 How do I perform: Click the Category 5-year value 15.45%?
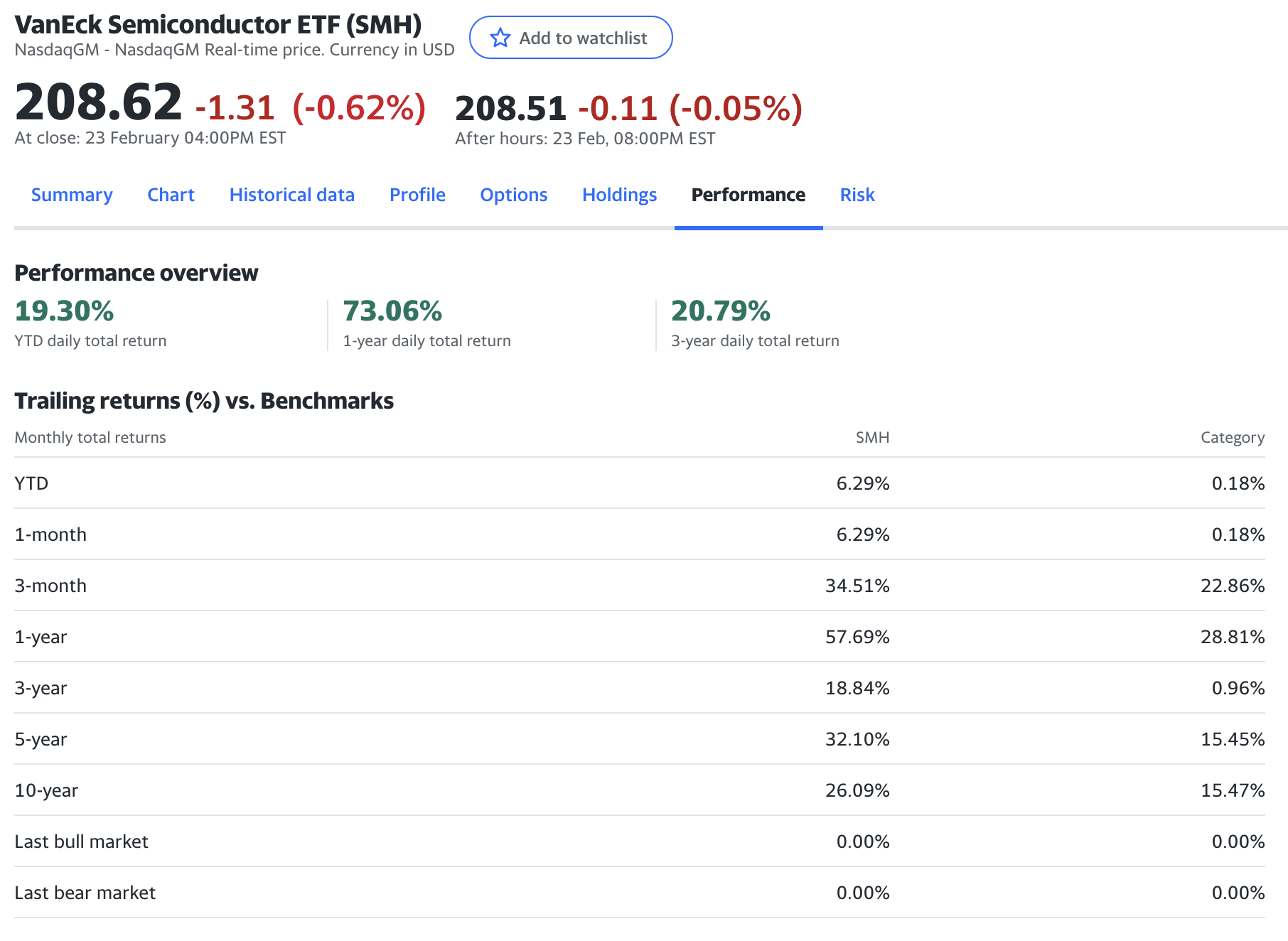[x=1233, y=739]
